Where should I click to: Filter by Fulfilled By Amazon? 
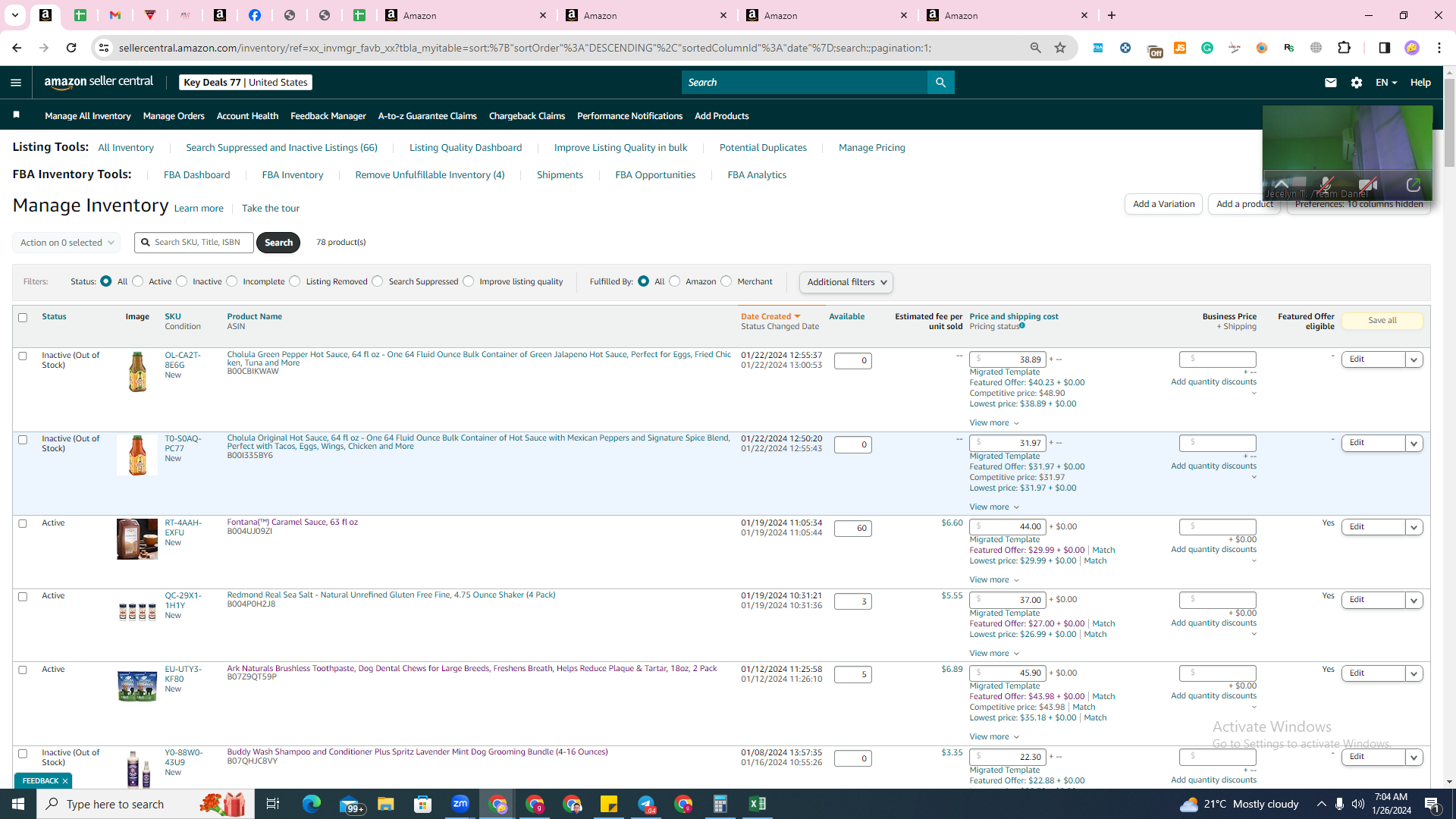pos(675,281)
